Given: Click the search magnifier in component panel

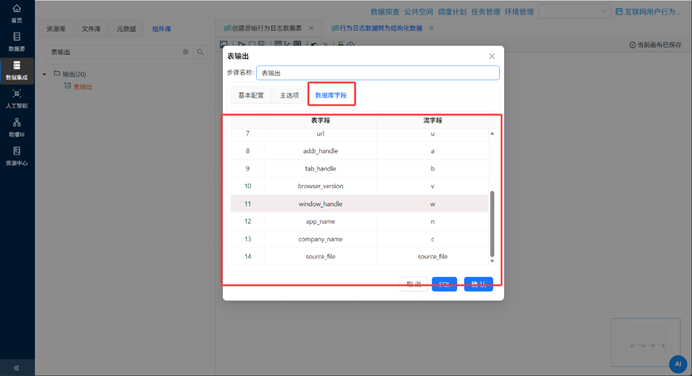Looking at the screenshot, I should click(200, 52).
